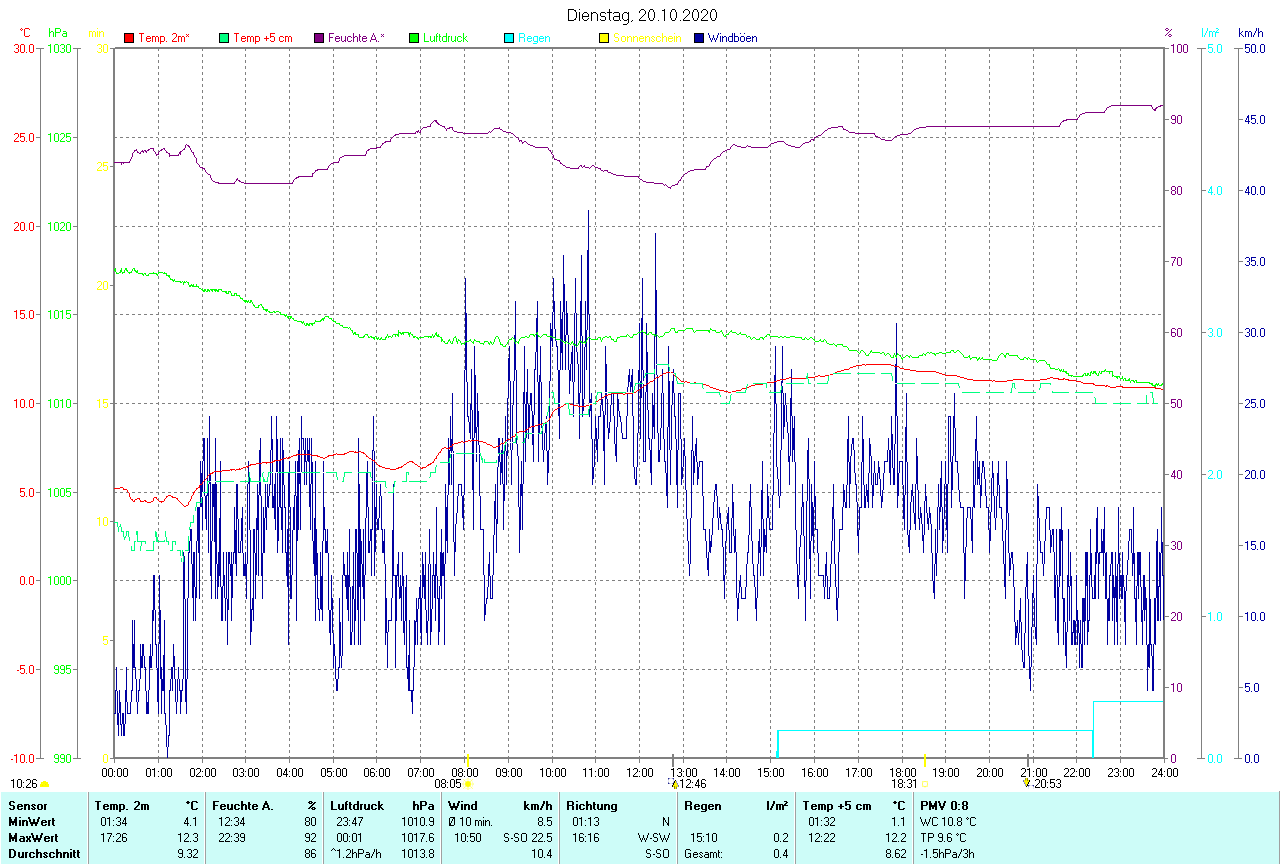The height and width of the screenshot is (864, 1280).
Task: Click the 'Temp +5 cm' legend label
Action: (x=263, y=38)
